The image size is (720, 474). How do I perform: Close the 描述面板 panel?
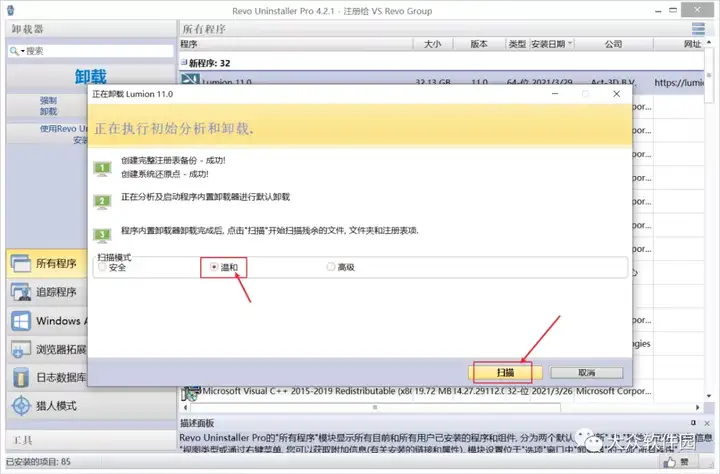pos(707,423)
